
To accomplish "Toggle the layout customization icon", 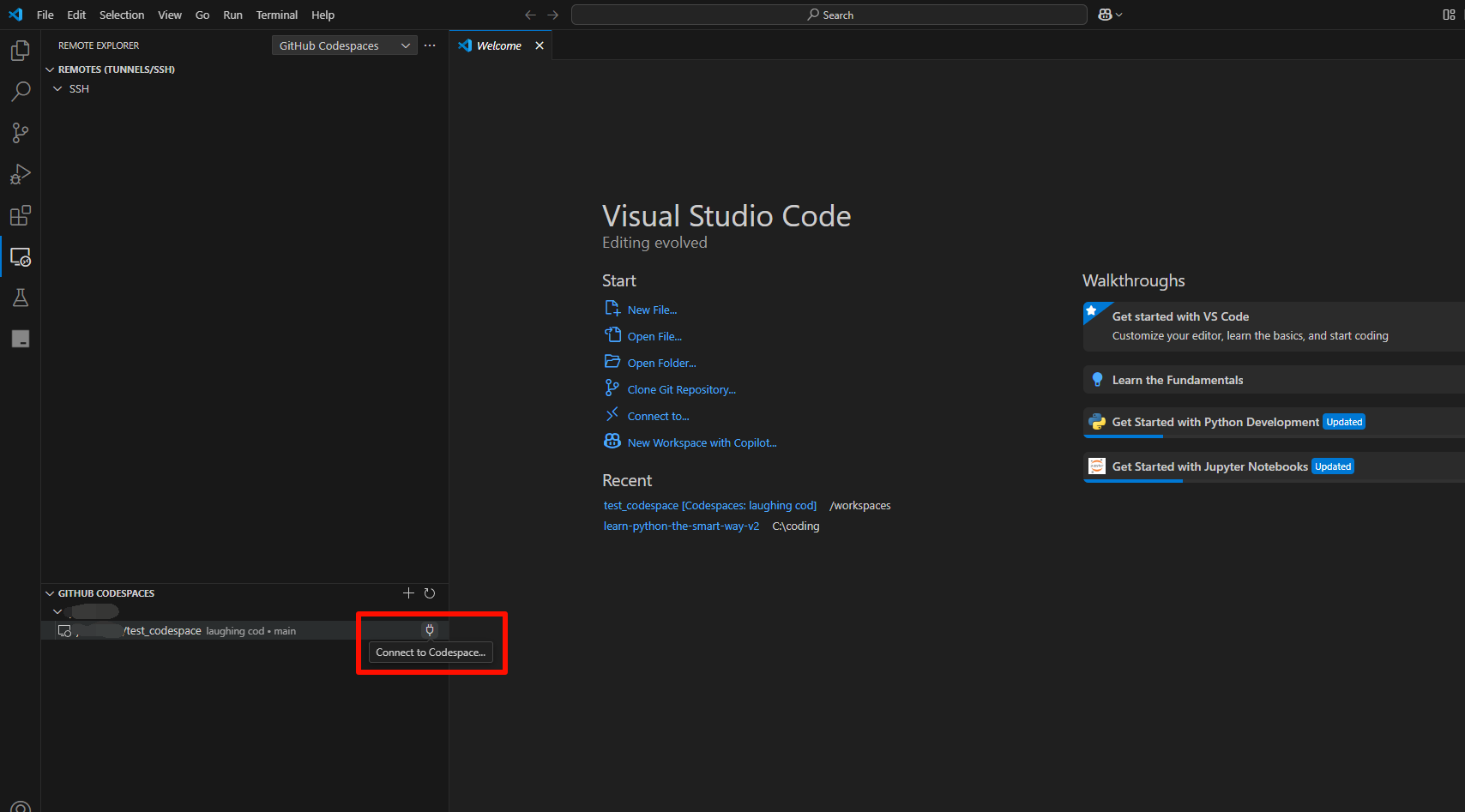I will tap(1449, 15).
